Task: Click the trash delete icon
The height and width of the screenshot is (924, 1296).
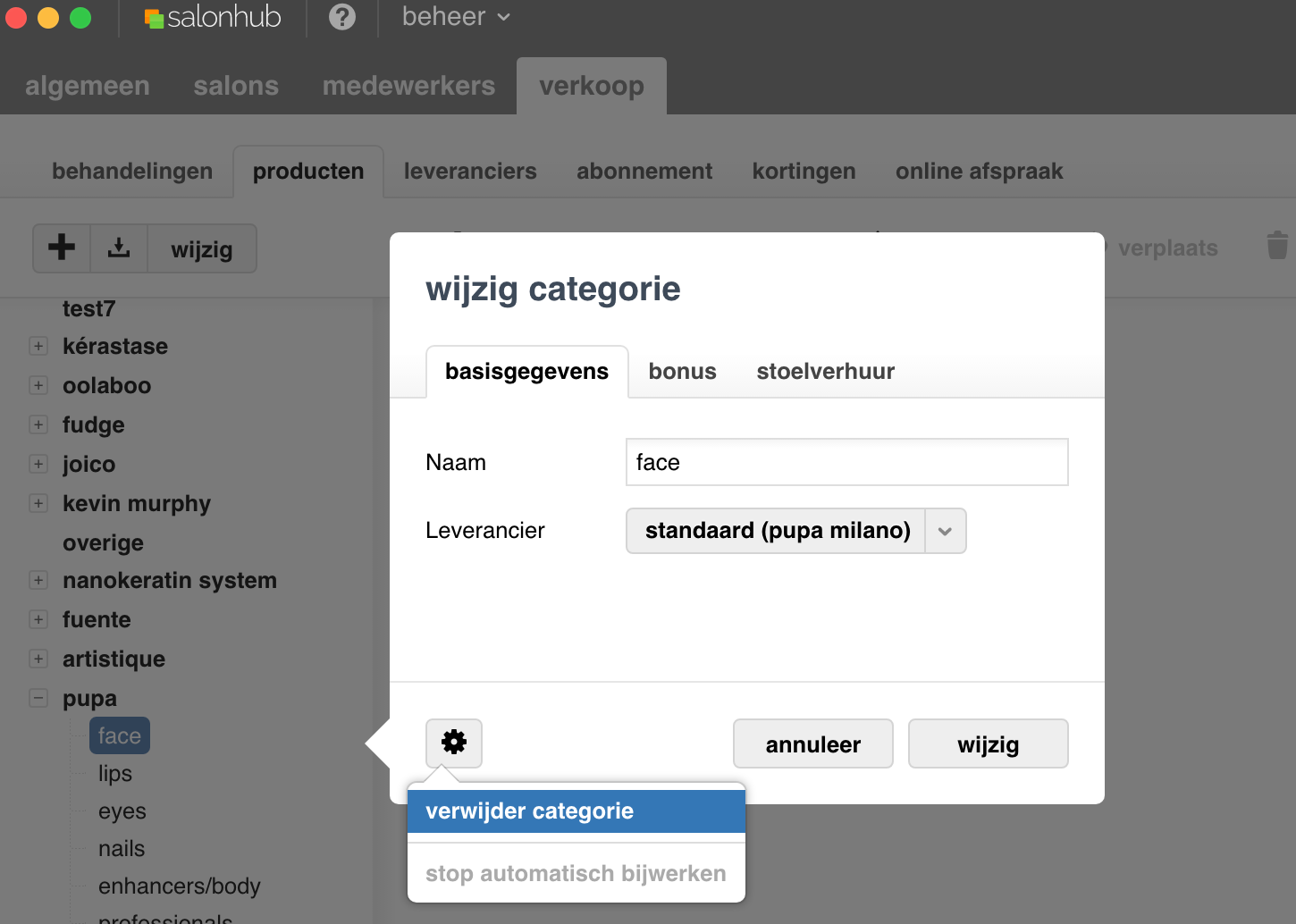Action: [1277, 246]
